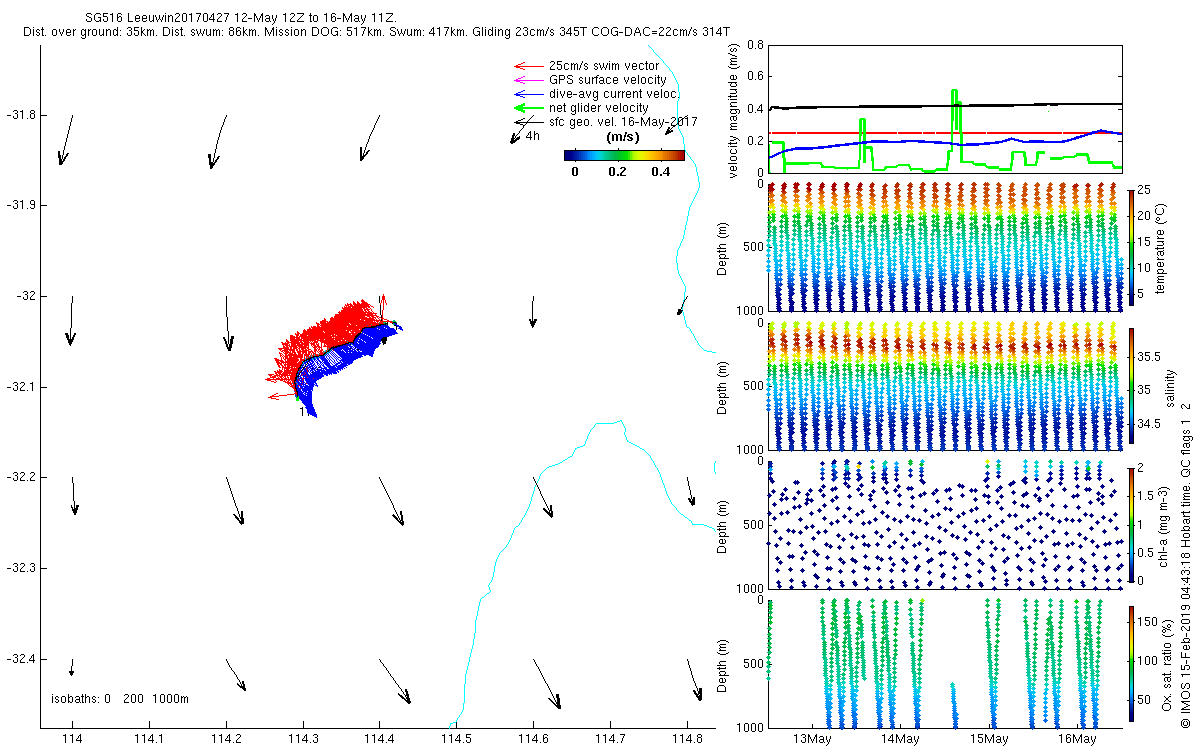The width and height of the screenshot is (1200, 750).
Task: Click the map latitude tick '-32.1'
Action: (x=20, y=387)
